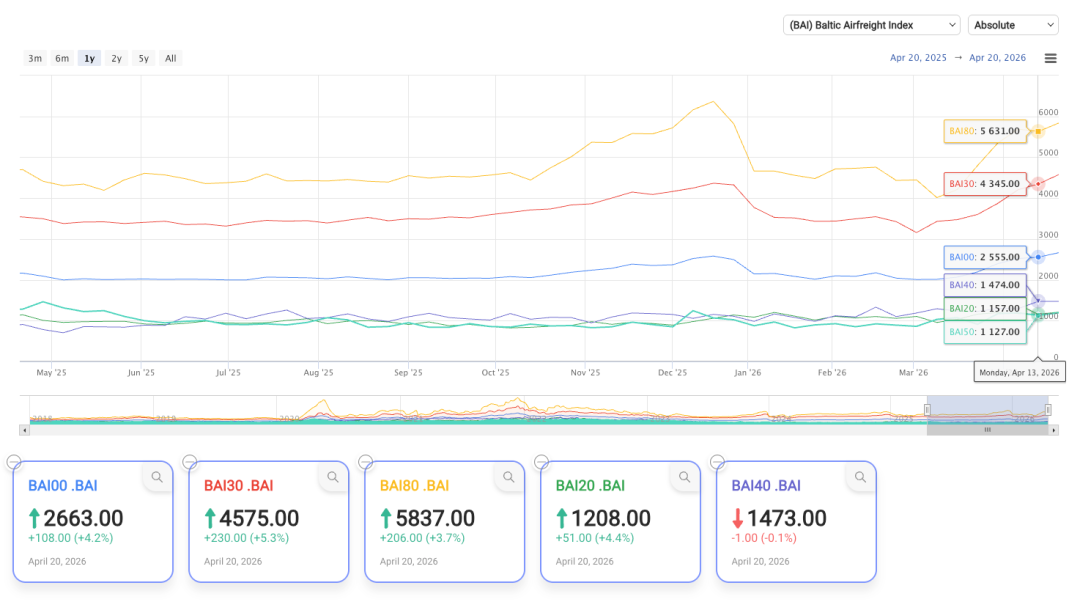This screenshot has width=1080, height=602.
Task: Click the magnifier icon on BAI40 card
Action: (x=860, y=478)
